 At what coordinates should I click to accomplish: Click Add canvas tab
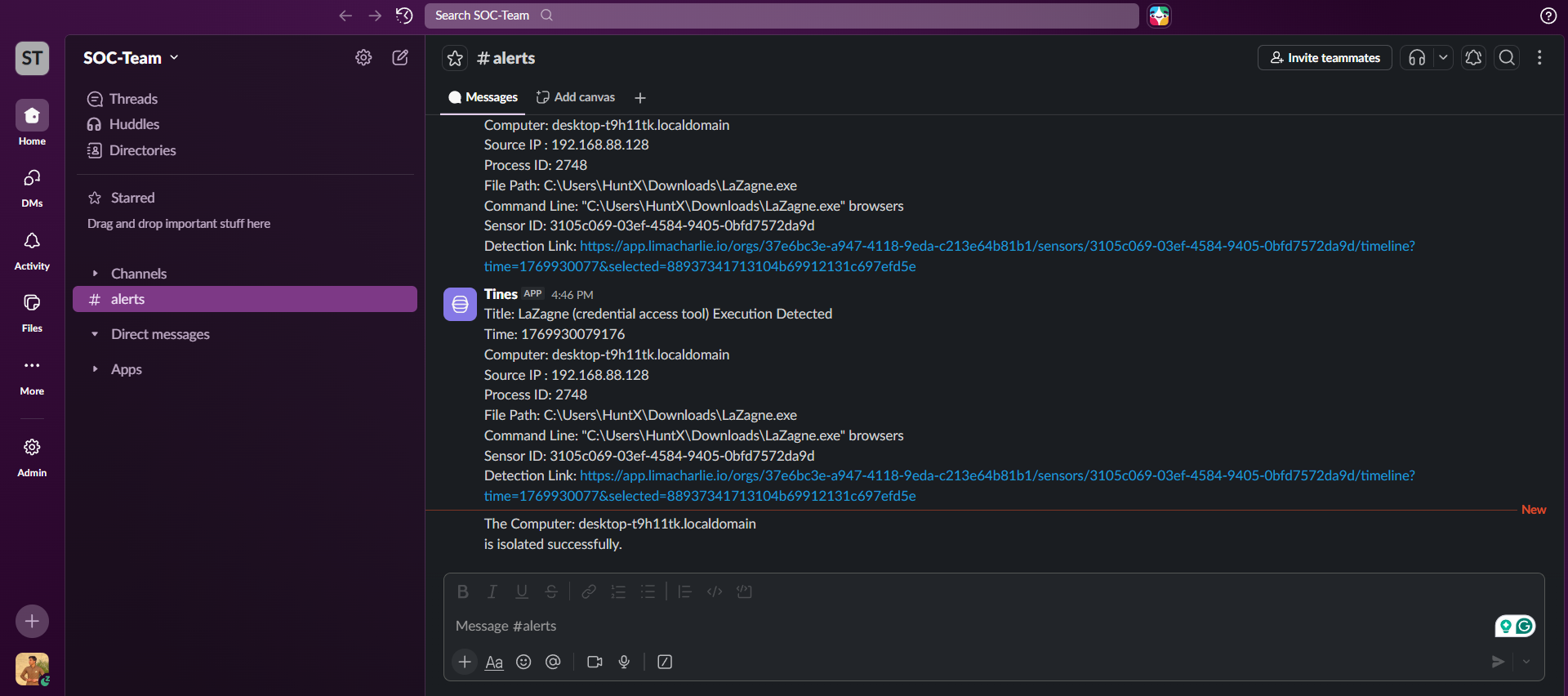coord(576,97)
